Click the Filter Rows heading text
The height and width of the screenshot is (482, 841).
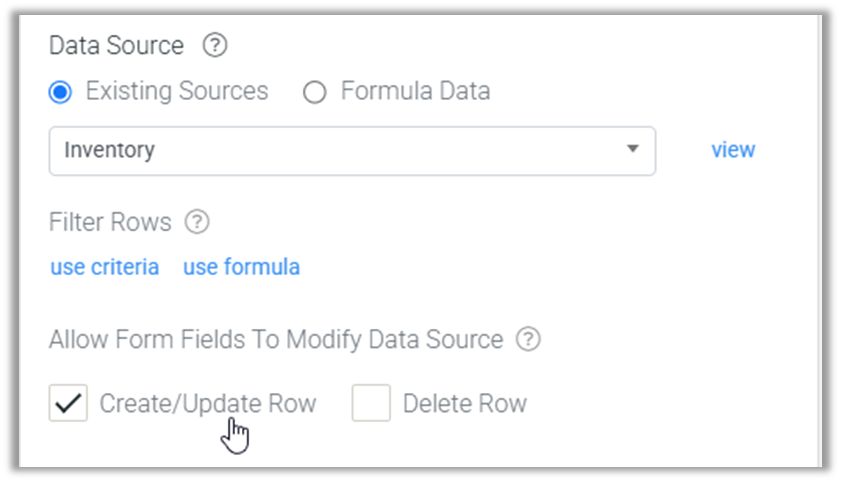[110, 222]
